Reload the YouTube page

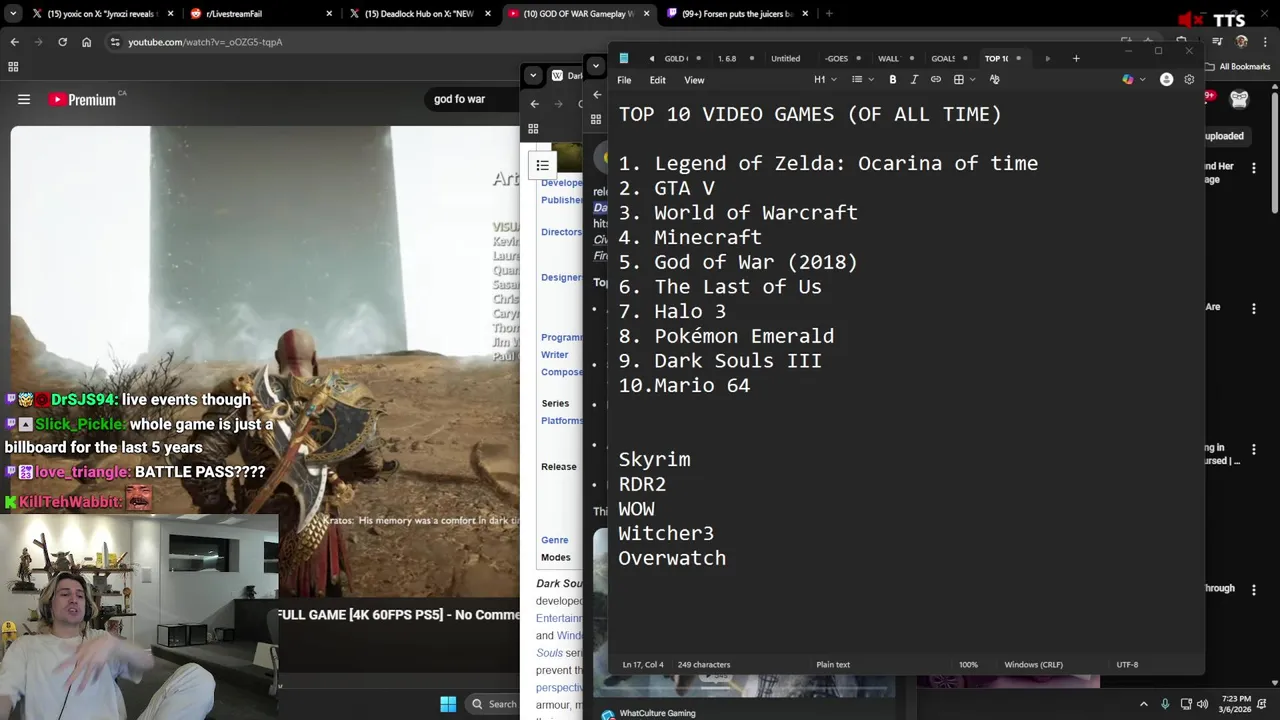pyautogui.click(x=62, y=42)
